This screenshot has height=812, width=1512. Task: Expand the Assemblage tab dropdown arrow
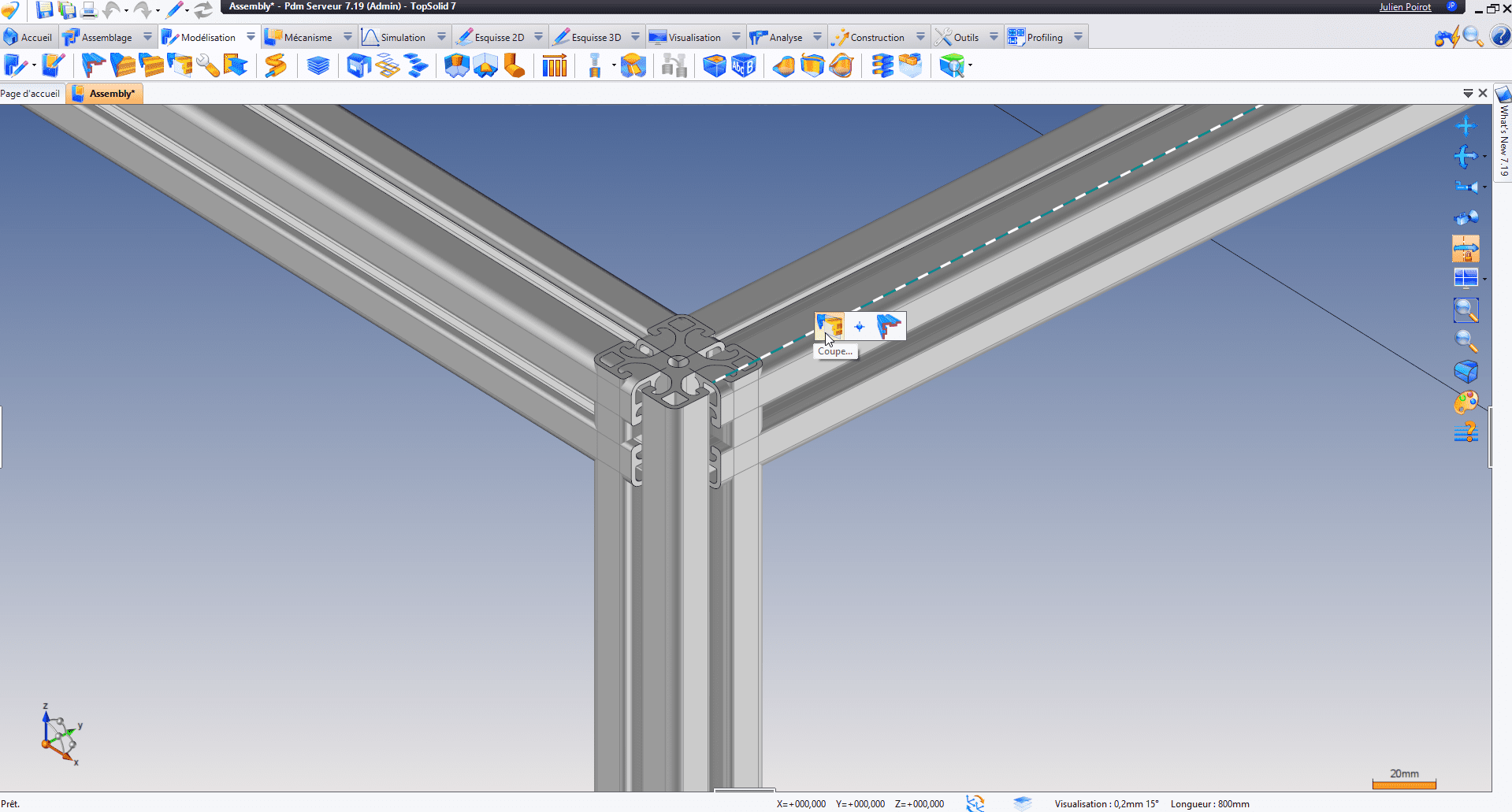147,37
